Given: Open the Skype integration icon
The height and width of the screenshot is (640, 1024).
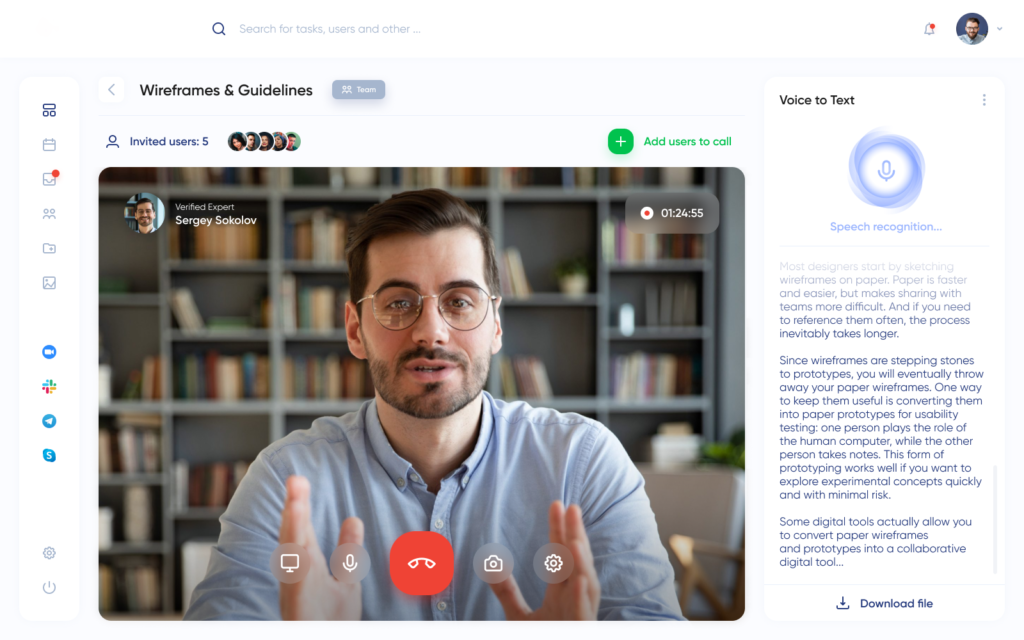Looking at the screenshot, I should [49, 455].
